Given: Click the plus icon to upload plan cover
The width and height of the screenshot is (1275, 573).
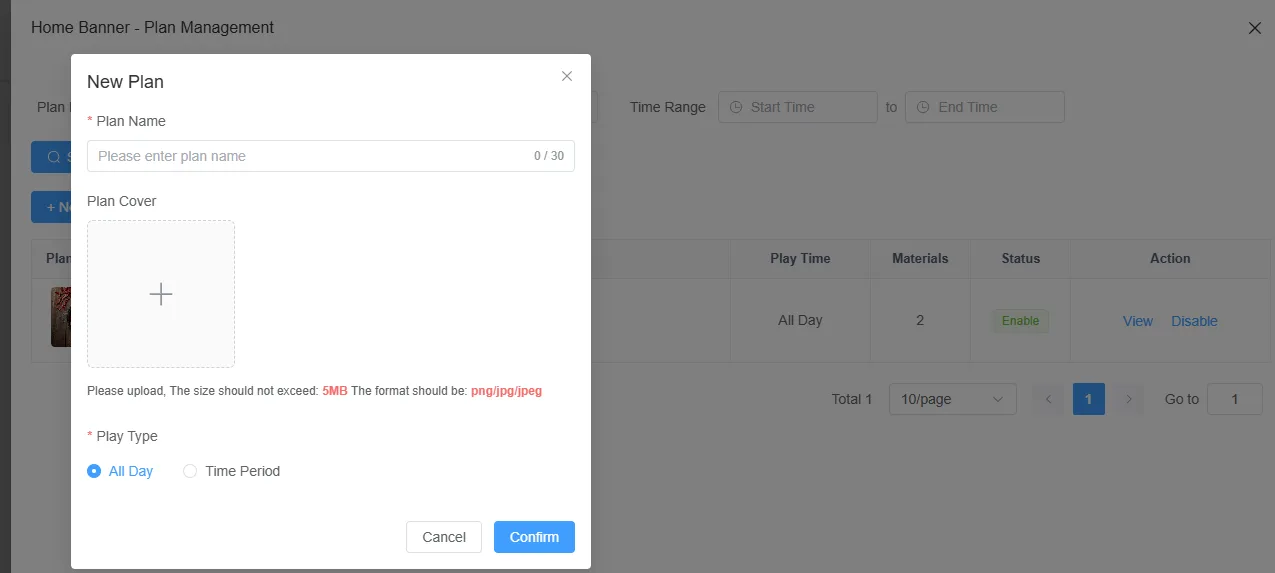Looking at the screenshot, I should (161, 294).
